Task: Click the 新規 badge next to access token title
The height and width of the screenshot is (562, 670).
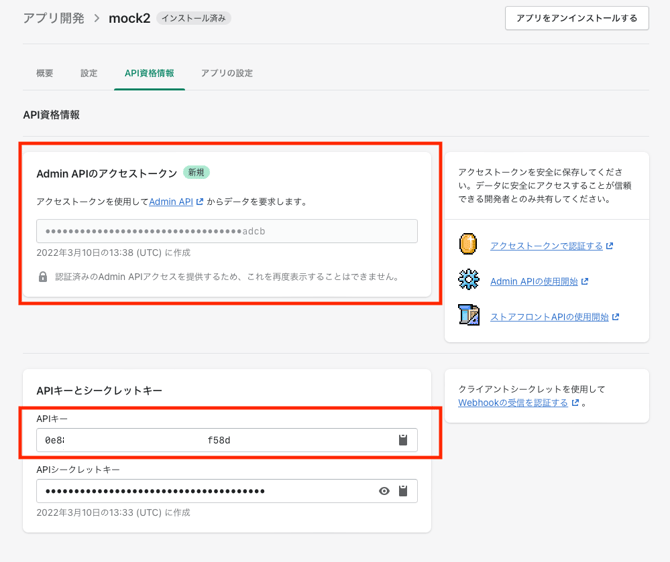Action: (196, 172)
